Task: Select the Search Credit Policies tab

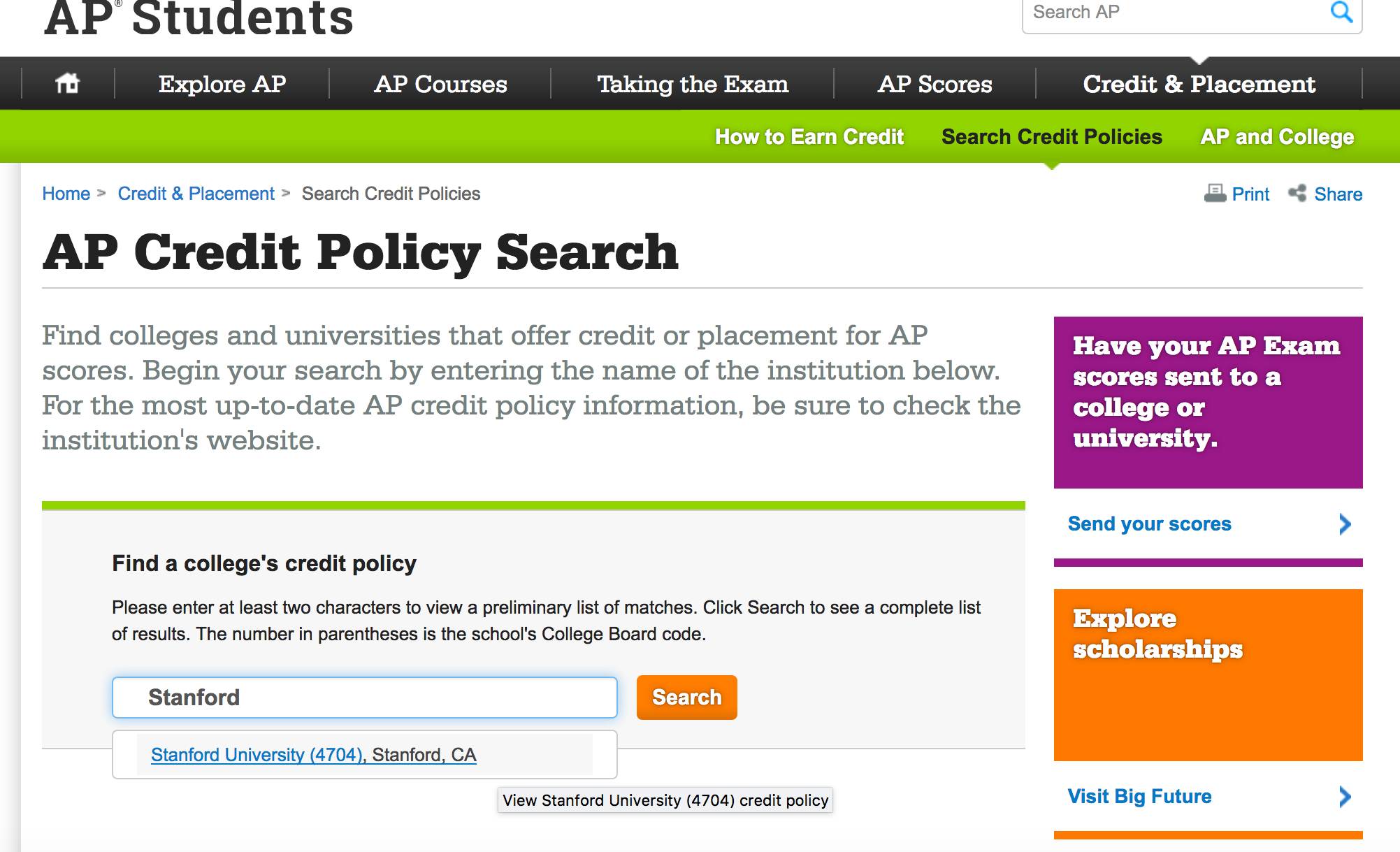Action: click(1052, 136)
